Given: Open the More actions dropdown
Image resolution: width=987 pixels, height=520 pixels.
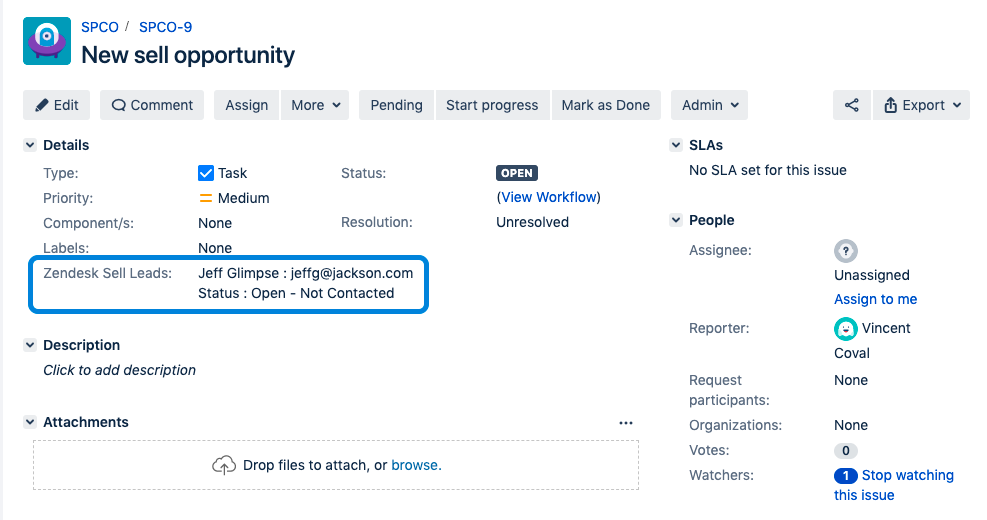Looking at the screenshot, I should point(317,105).
